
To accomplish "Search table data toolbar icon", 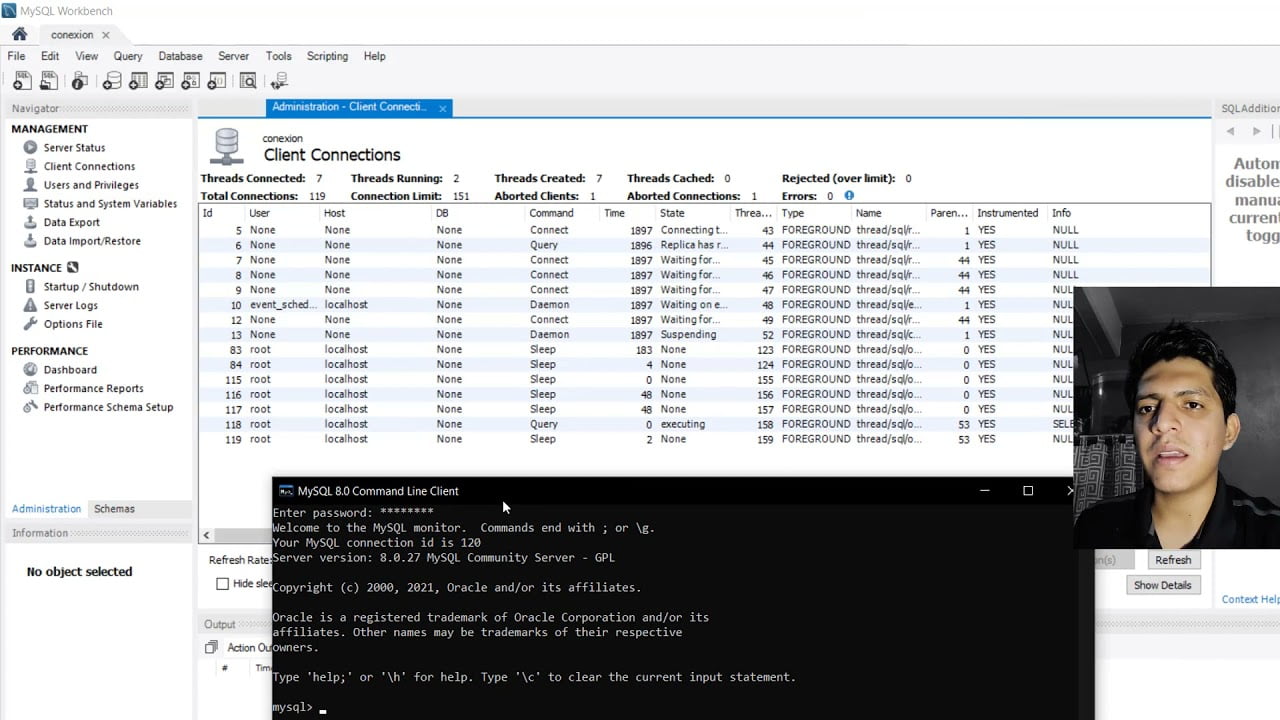I will [247, 81].
